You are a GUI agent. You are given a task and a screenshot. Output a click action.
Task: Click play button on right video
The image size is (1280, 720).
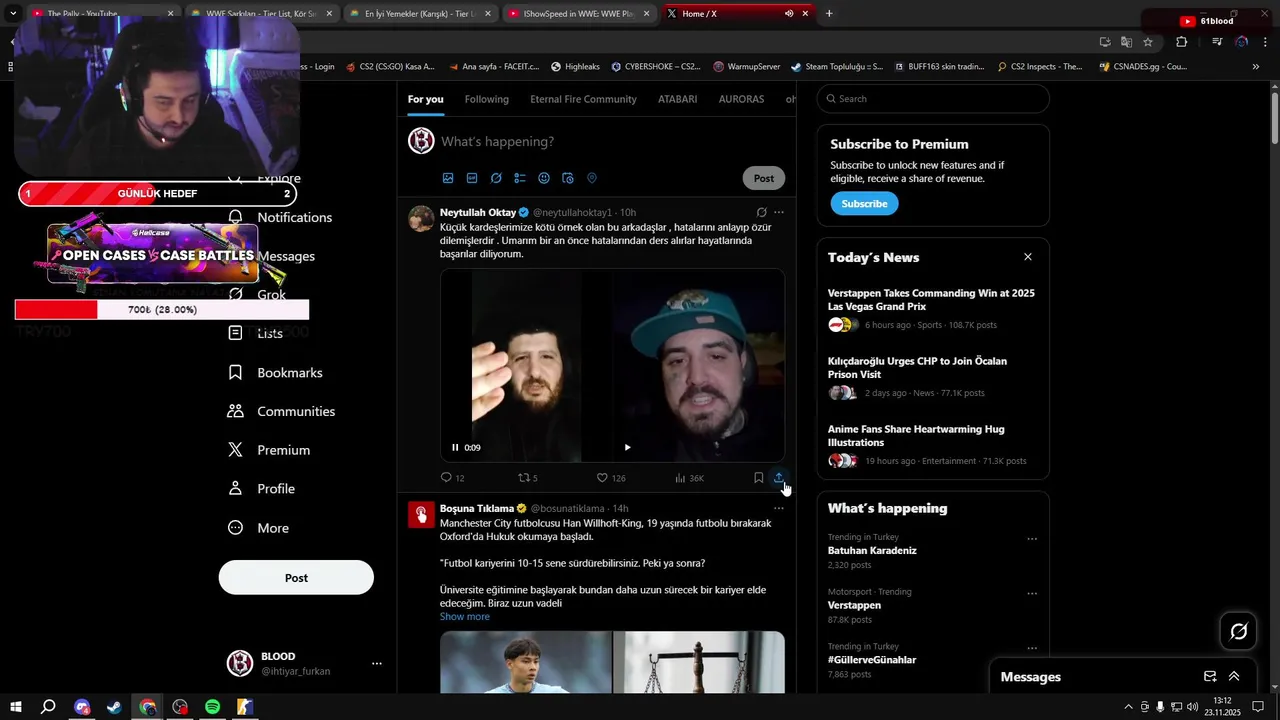pyautogui.click(x=627, y=447)
